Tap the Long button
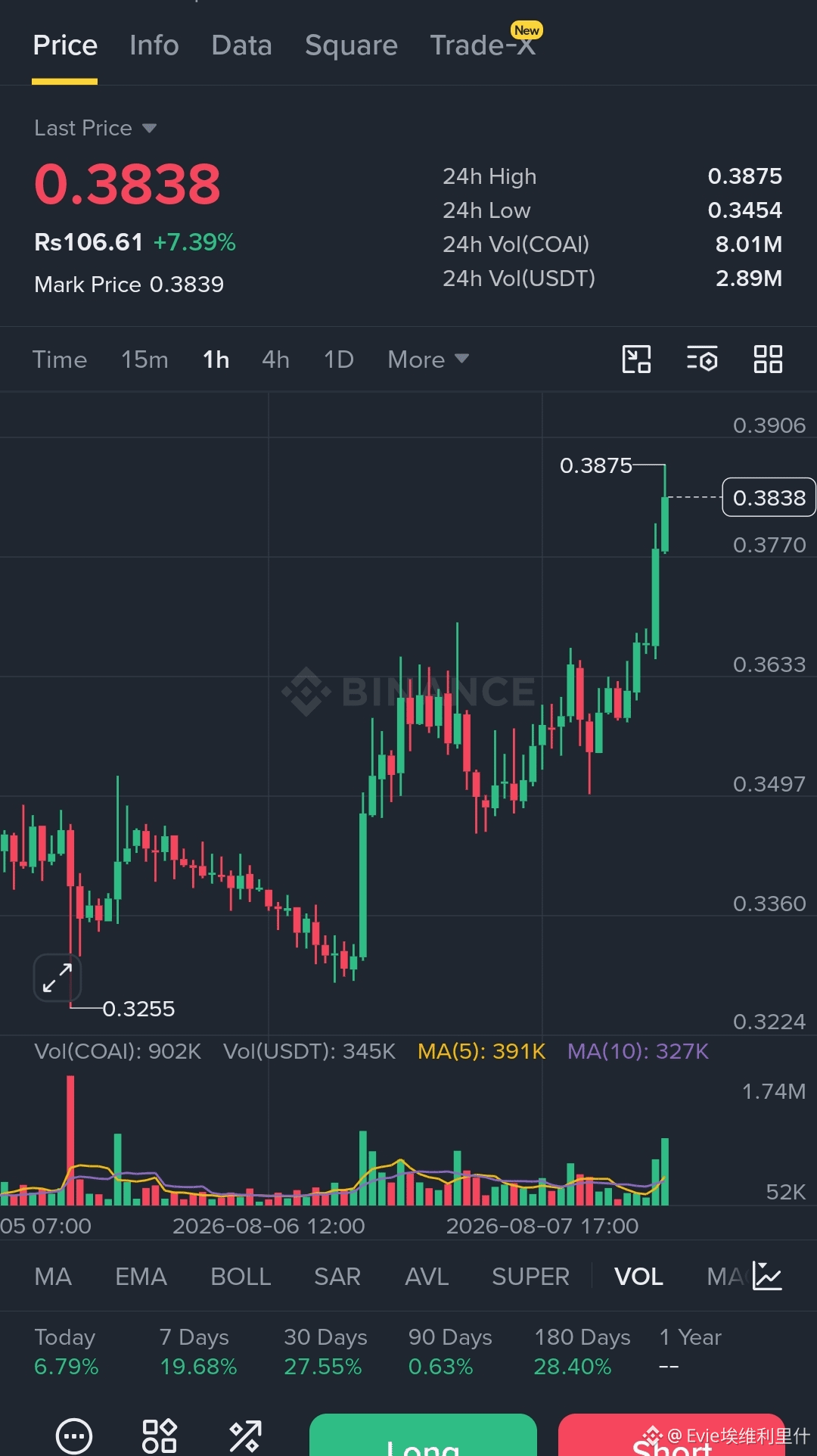The height and width of the screenshot is (1456, 817). [423, 1435]
